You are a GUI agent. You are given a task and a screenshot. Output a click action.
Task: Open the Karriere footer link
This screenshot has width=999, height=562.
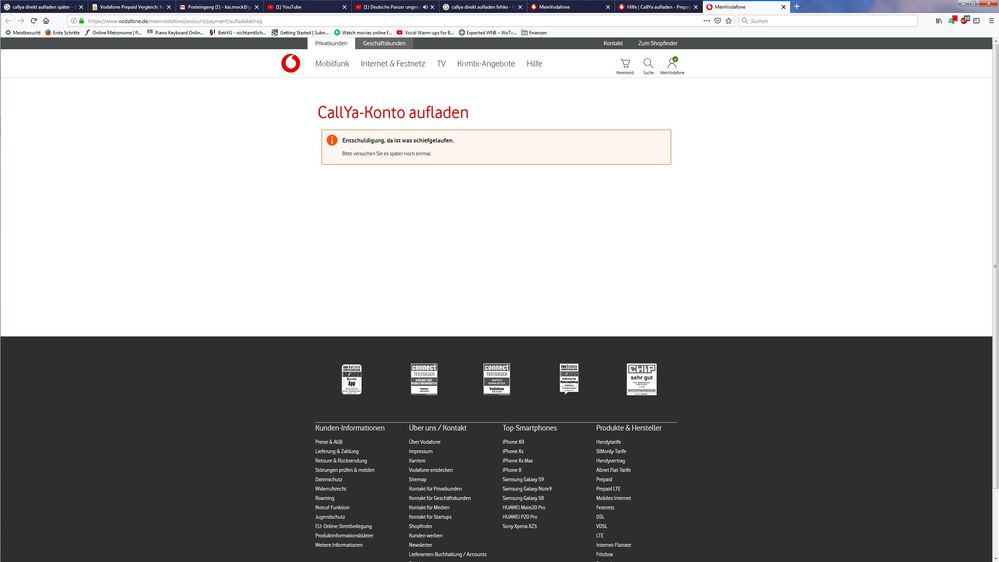pos(417,461)
